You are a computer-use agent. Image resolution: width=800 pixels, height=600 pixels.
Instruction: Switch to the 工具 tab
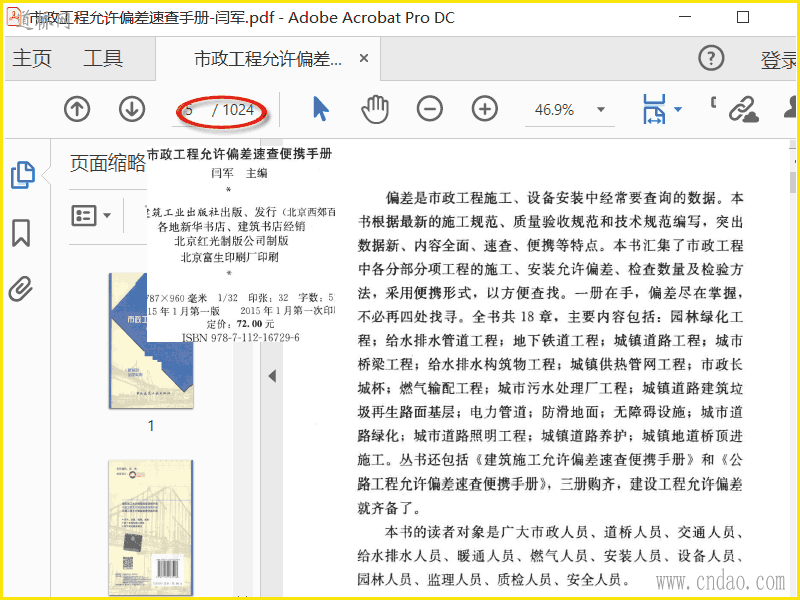[103, 58]
